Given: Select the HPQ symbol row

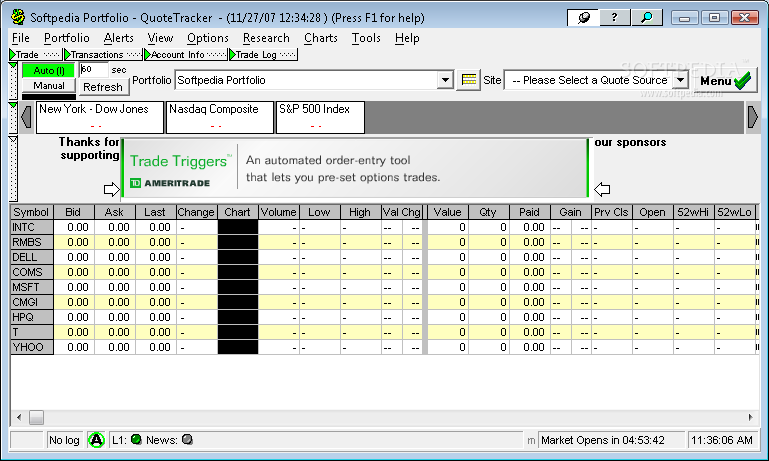Looking at the screenshot, I should coord(32,317).
